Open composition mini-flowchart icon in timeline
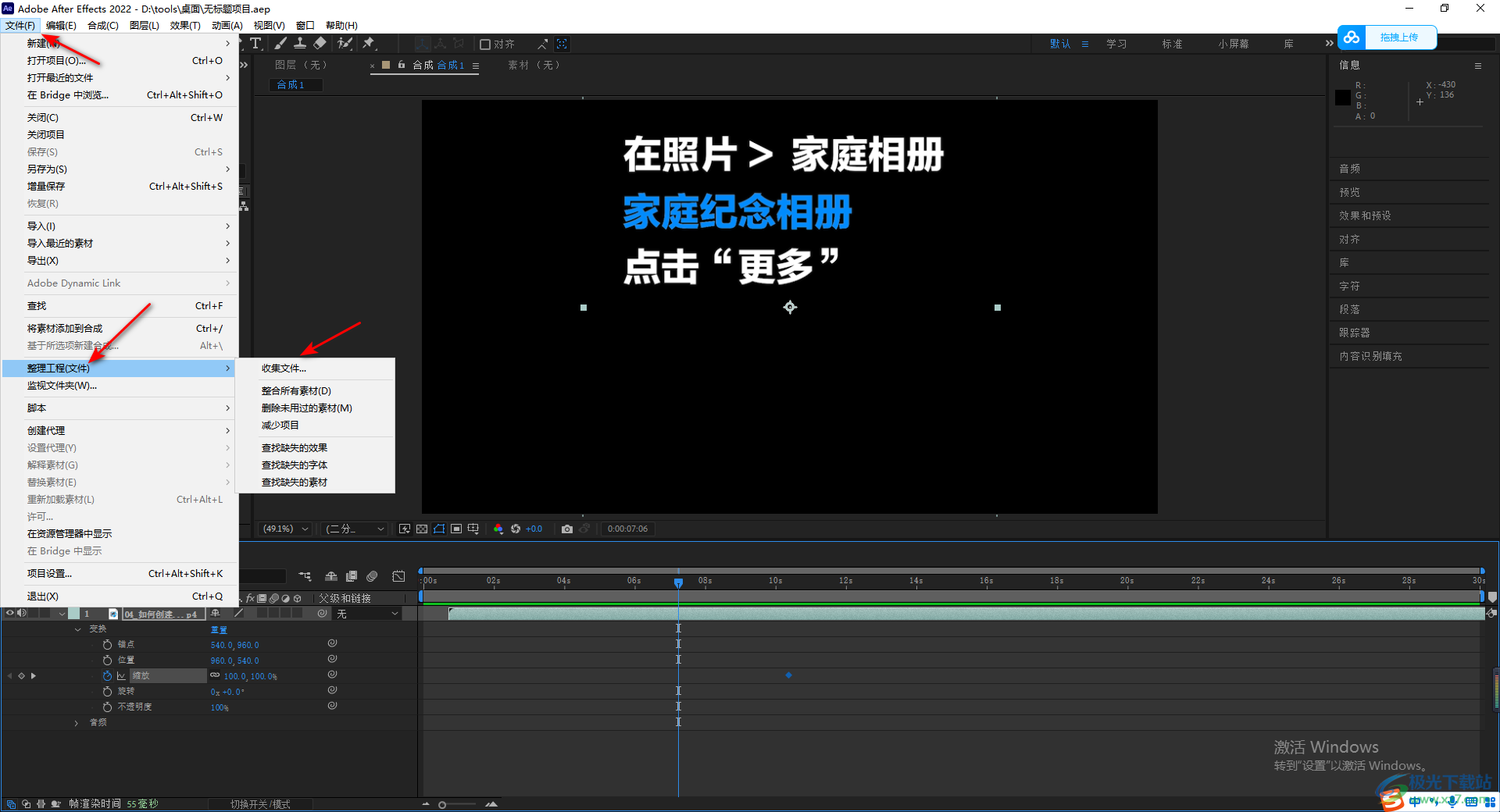This screenshot has height=812, width=1500. (305, 576)
